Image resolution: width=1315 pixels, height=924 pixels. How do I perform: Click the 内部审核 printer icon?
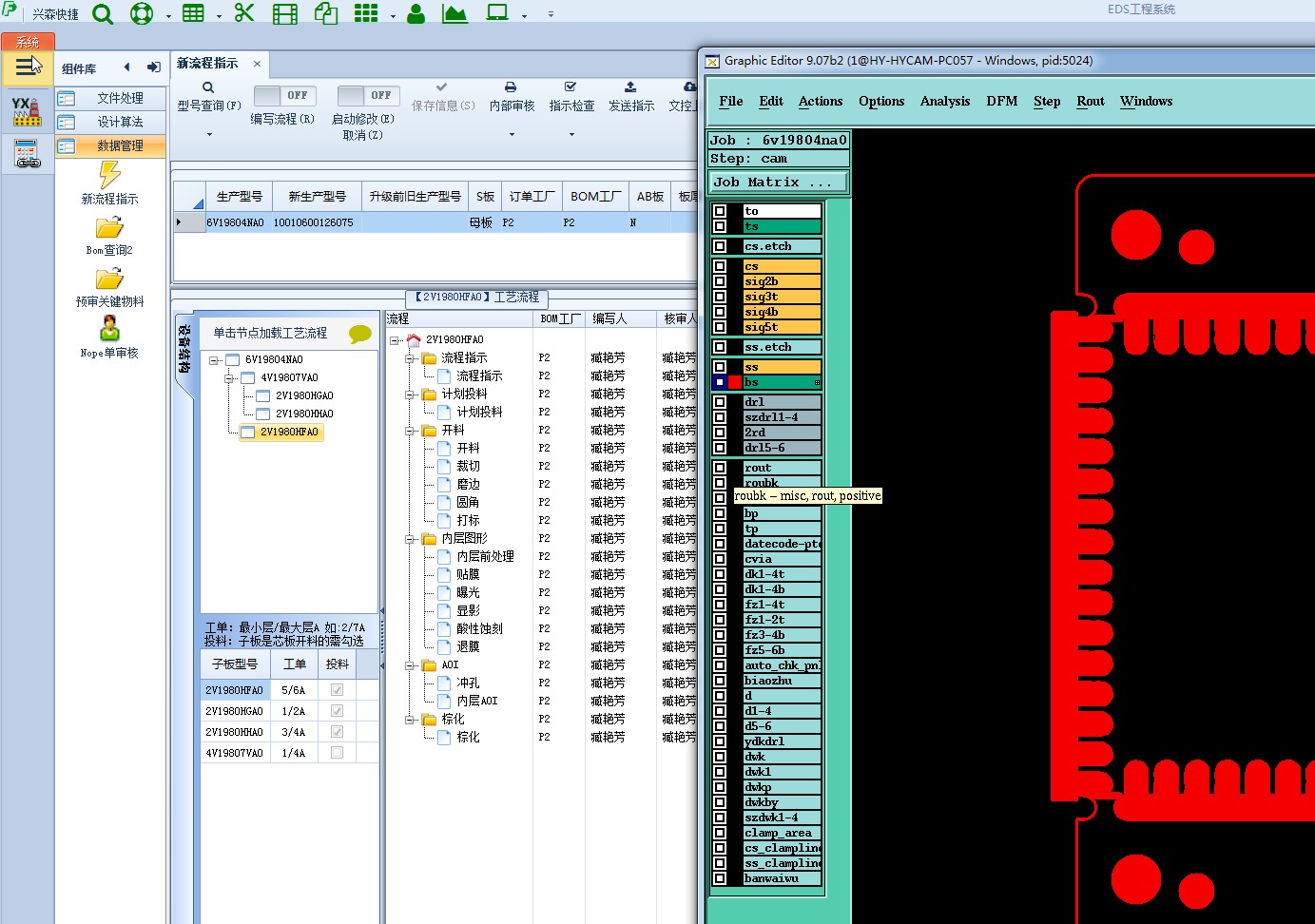[511, 87]
